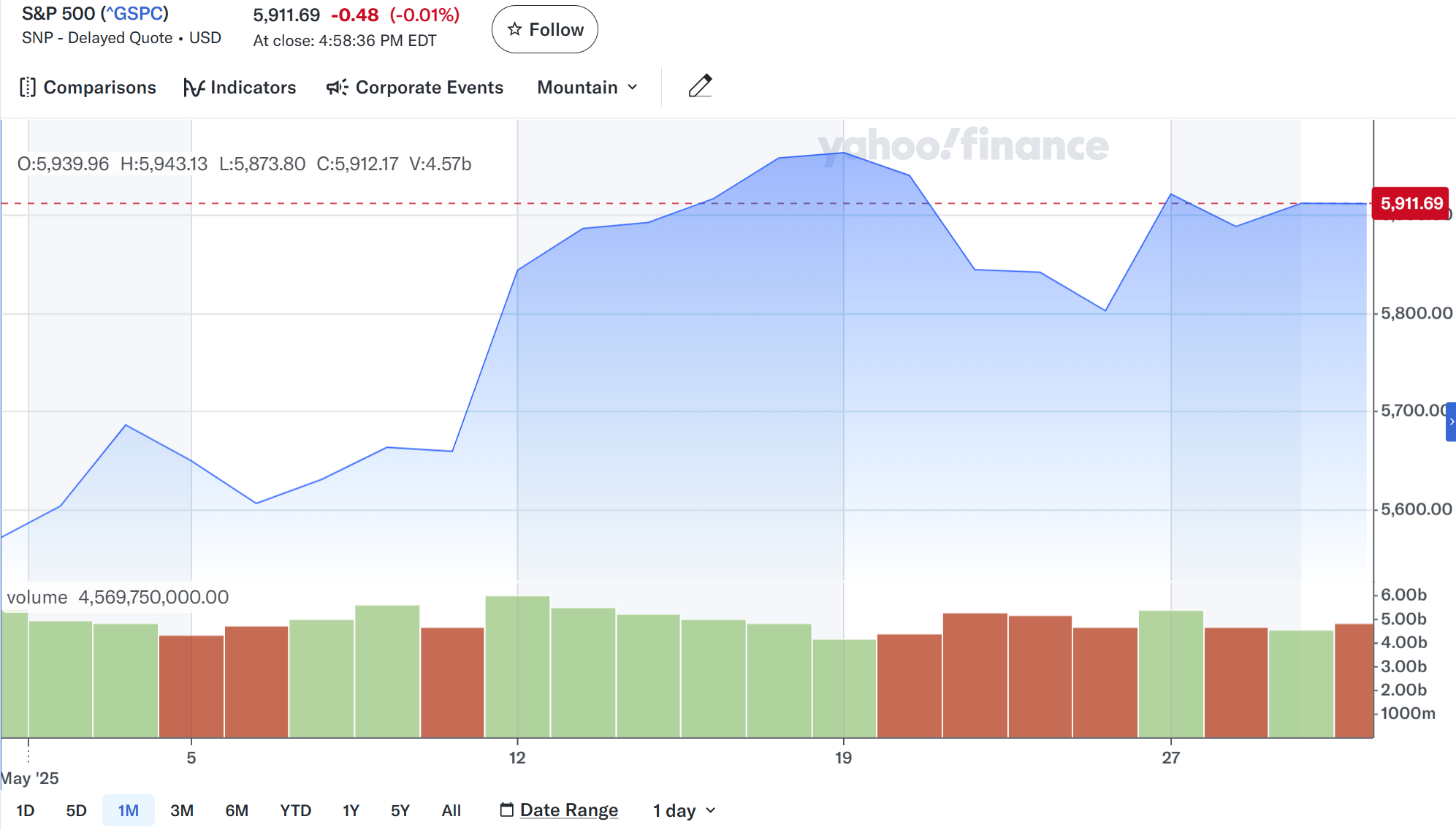Click the V:4.57b volume value
The width and height of the screenshot is (1456, 830).
[441, 164]
